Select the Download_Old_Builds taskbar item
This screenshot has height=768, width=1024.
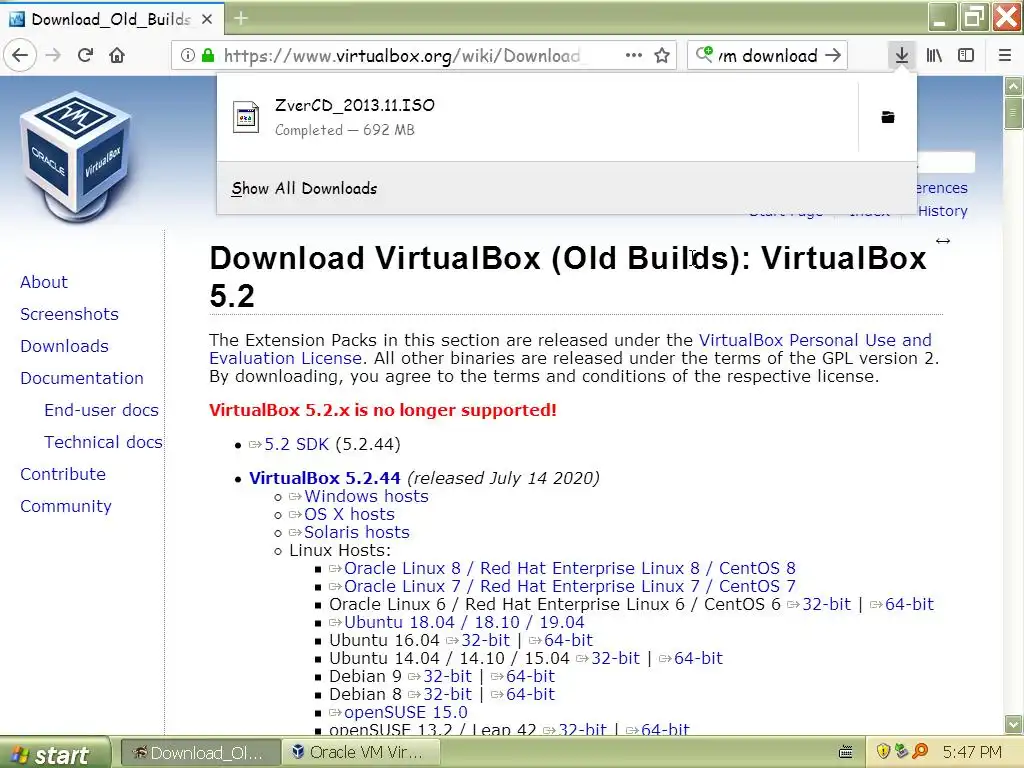[x=201, y=752]
